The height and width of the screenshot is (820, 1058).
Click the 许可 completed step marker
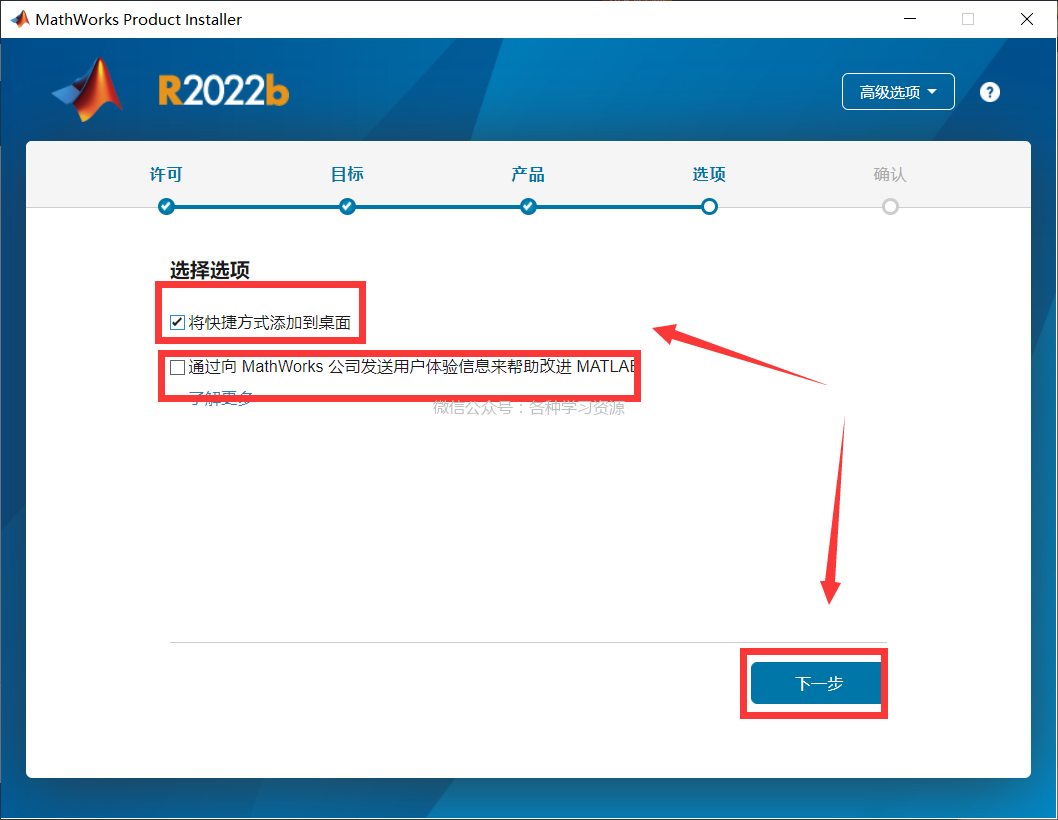click(x=166, y=207)
